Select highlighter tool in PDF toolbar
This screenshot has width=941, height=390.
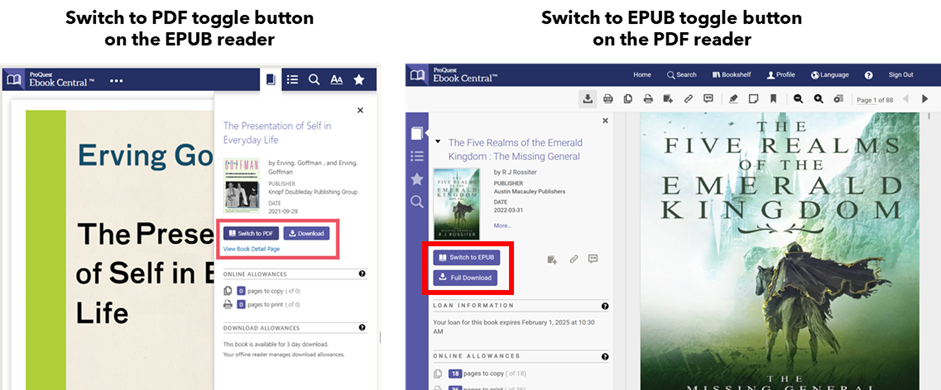pos(733,99)
